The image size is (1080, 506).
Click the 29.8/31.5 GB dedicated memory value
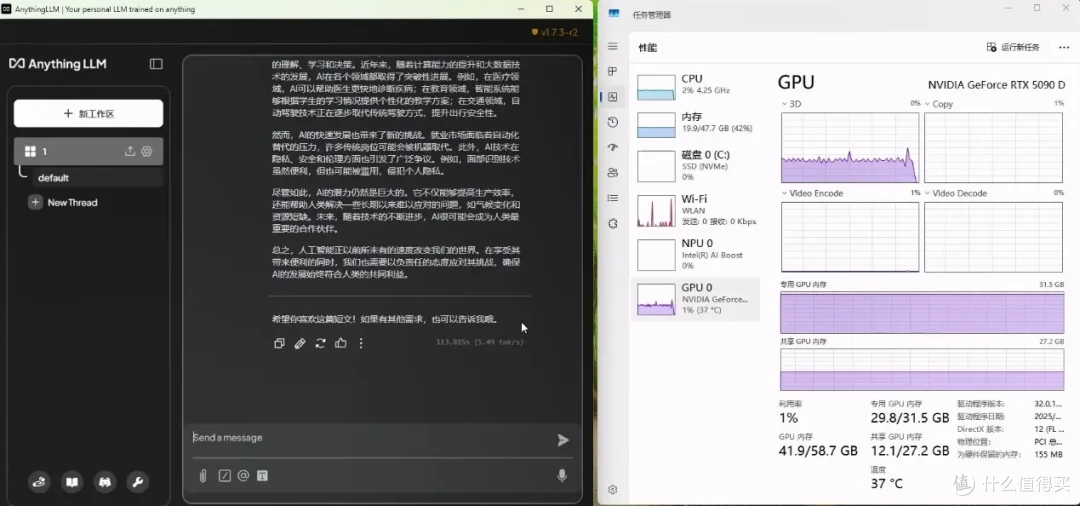coord(909,418)
